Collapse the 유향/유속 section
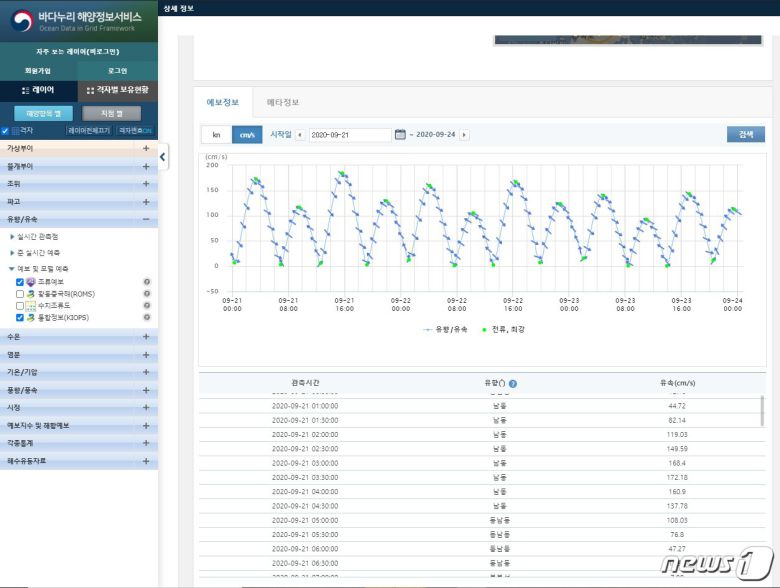The image size is (780, 588). point(146,219)
